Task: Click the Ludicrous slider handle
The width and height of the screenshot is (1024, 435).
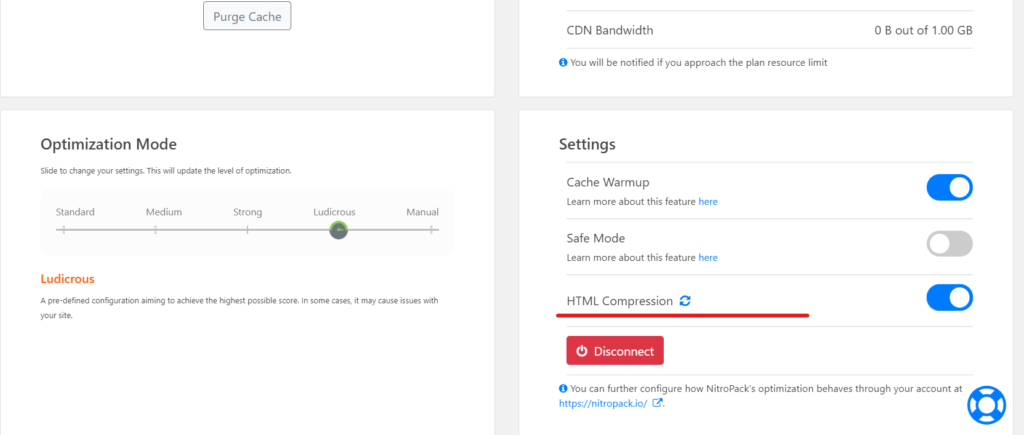Action: click(x=338, y=230)
